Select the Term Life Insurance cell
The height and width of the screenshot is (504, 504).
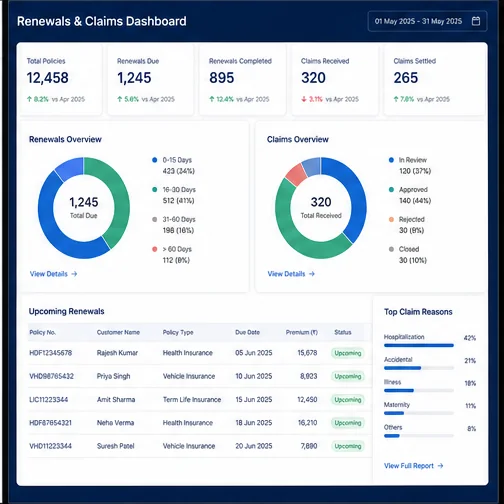tap(192, 399)
